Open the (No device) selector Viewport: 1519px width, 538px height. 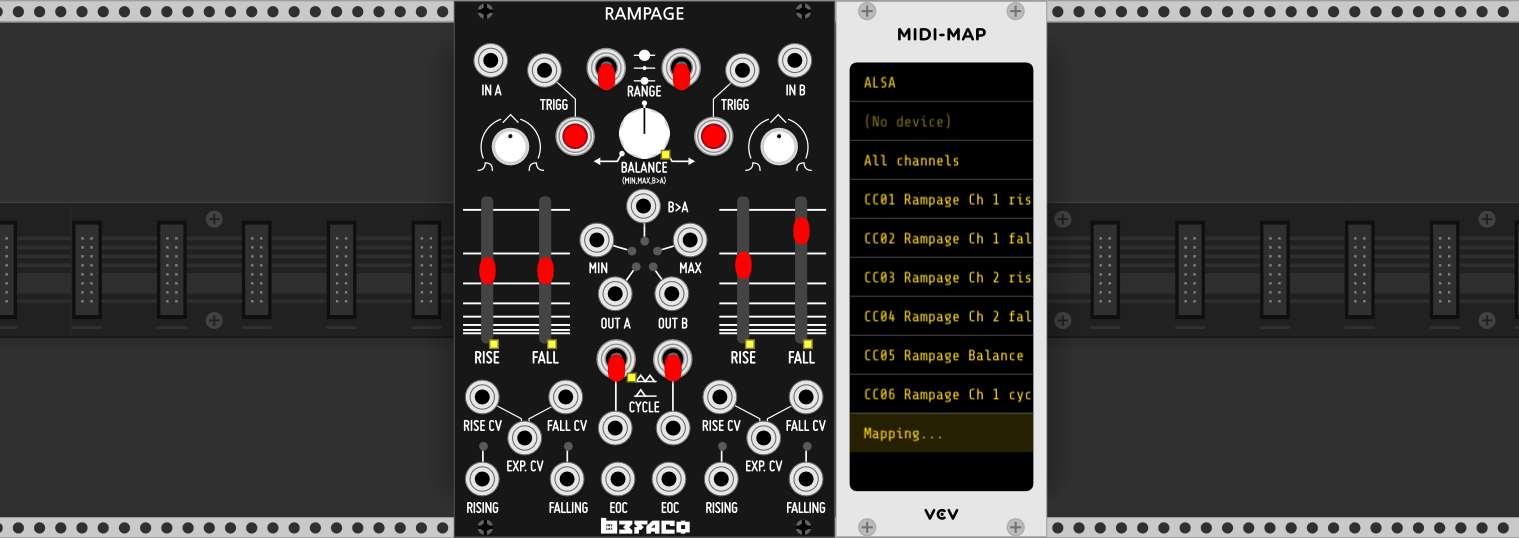(x=941, y=121)
